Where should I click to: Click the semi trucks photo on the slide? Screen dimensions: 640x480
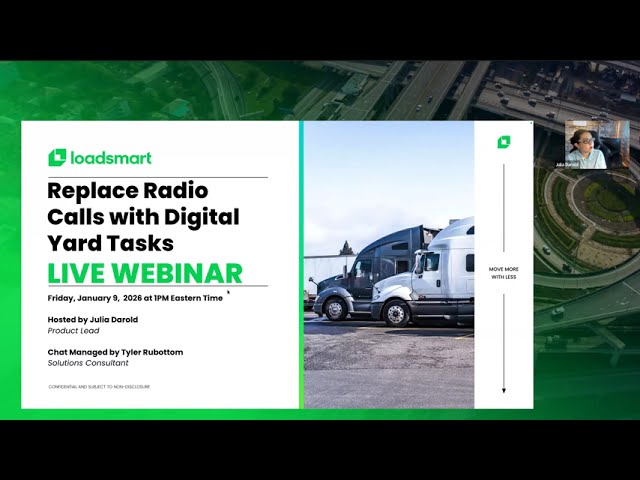pyautogui.click(x=389, y=264)
